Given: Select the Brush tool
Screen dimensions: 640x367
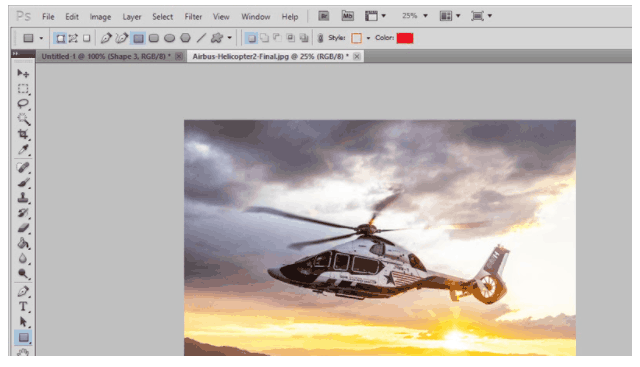Looking at the screenshot, I should coord(23,182).
